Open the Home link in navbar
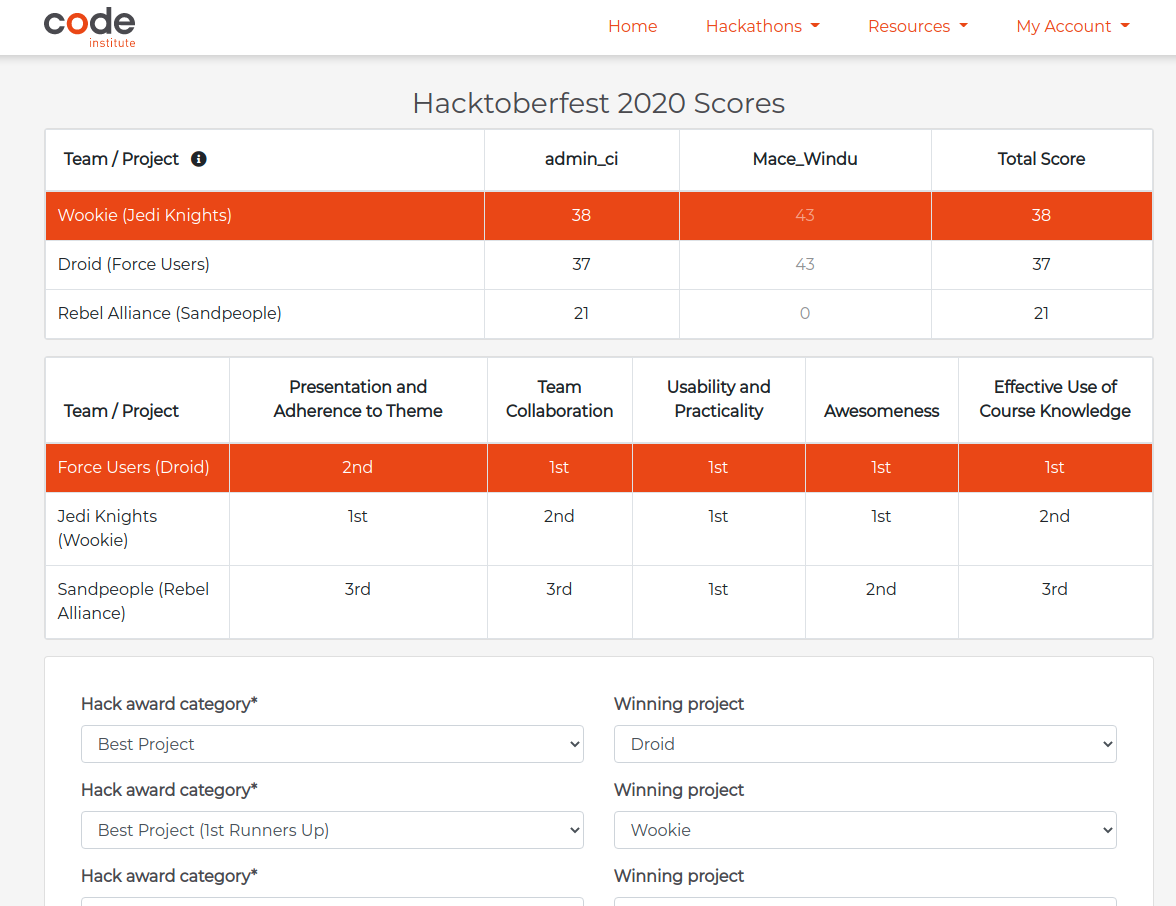Image resolution: width=1176 pixels, height=906 pixels. click(x=632, y=26)
